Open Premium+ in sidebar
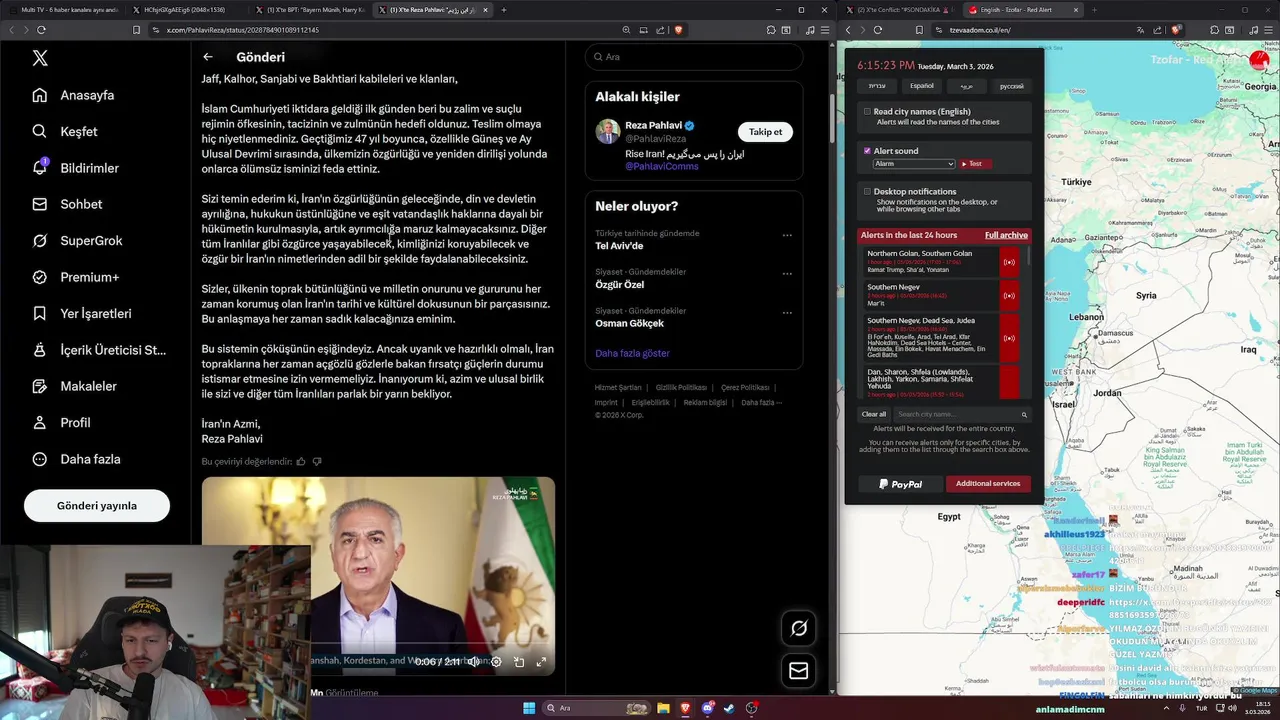This screenshot has height=720, width=1280. [76, 277]
